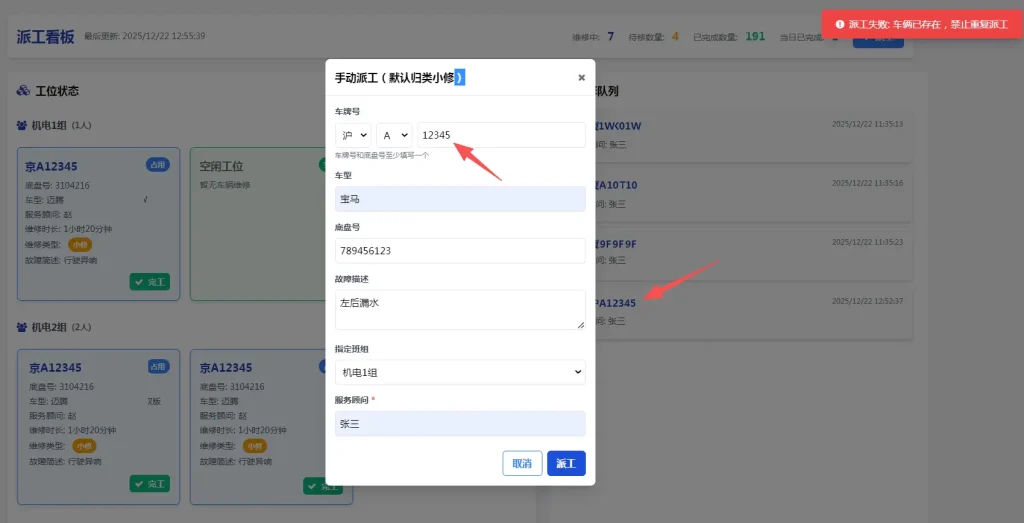Viewport: 1024px width, 523px height.
Task: Click the error icon in the red toast
Action: click(x=840, y=24)
